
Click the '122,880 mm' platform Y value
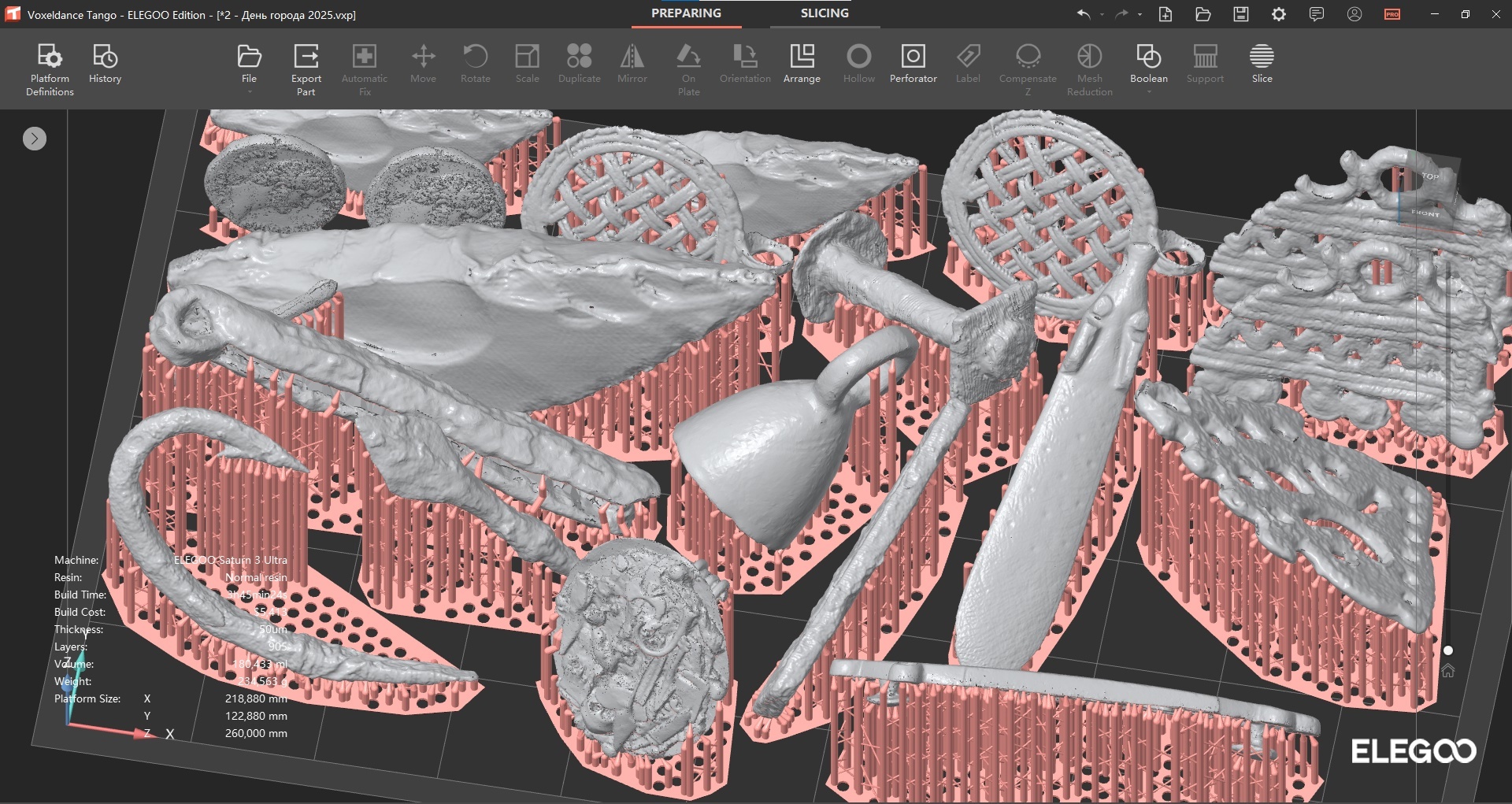pos(256,716)
